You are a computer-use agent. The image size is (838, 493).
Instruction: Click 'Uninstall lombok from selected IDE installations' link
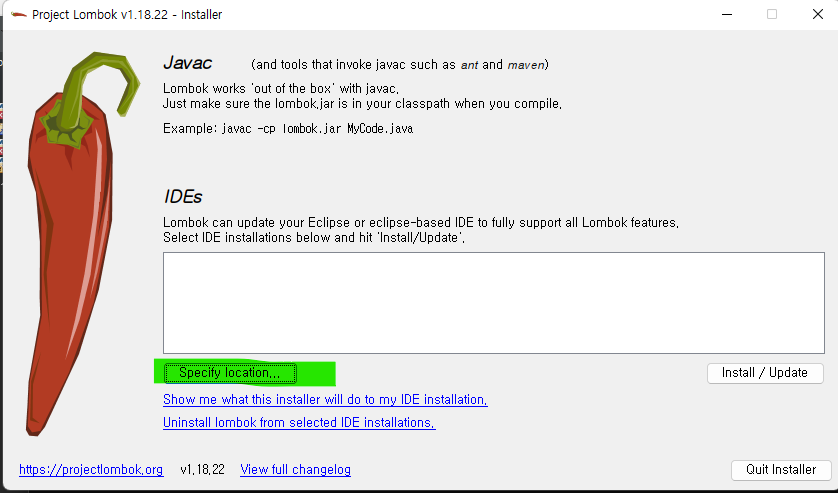(x=299, y=422)
